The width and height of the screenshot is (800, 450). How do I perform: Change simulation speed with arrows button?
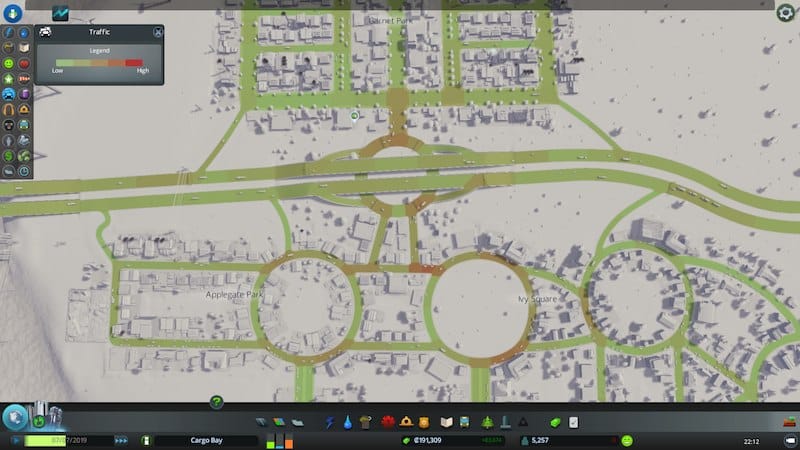pos(122,440)
